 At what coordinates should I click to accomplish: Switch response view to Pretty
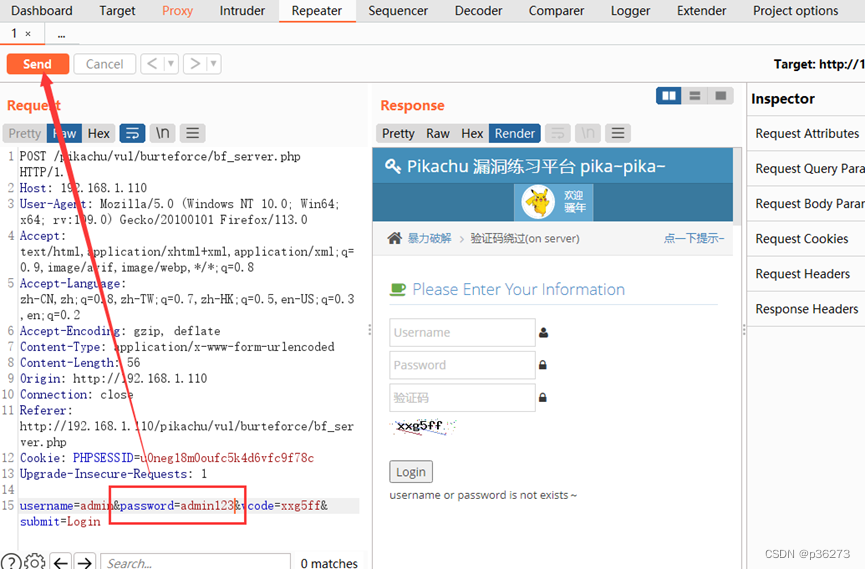[x=398, y=134]
